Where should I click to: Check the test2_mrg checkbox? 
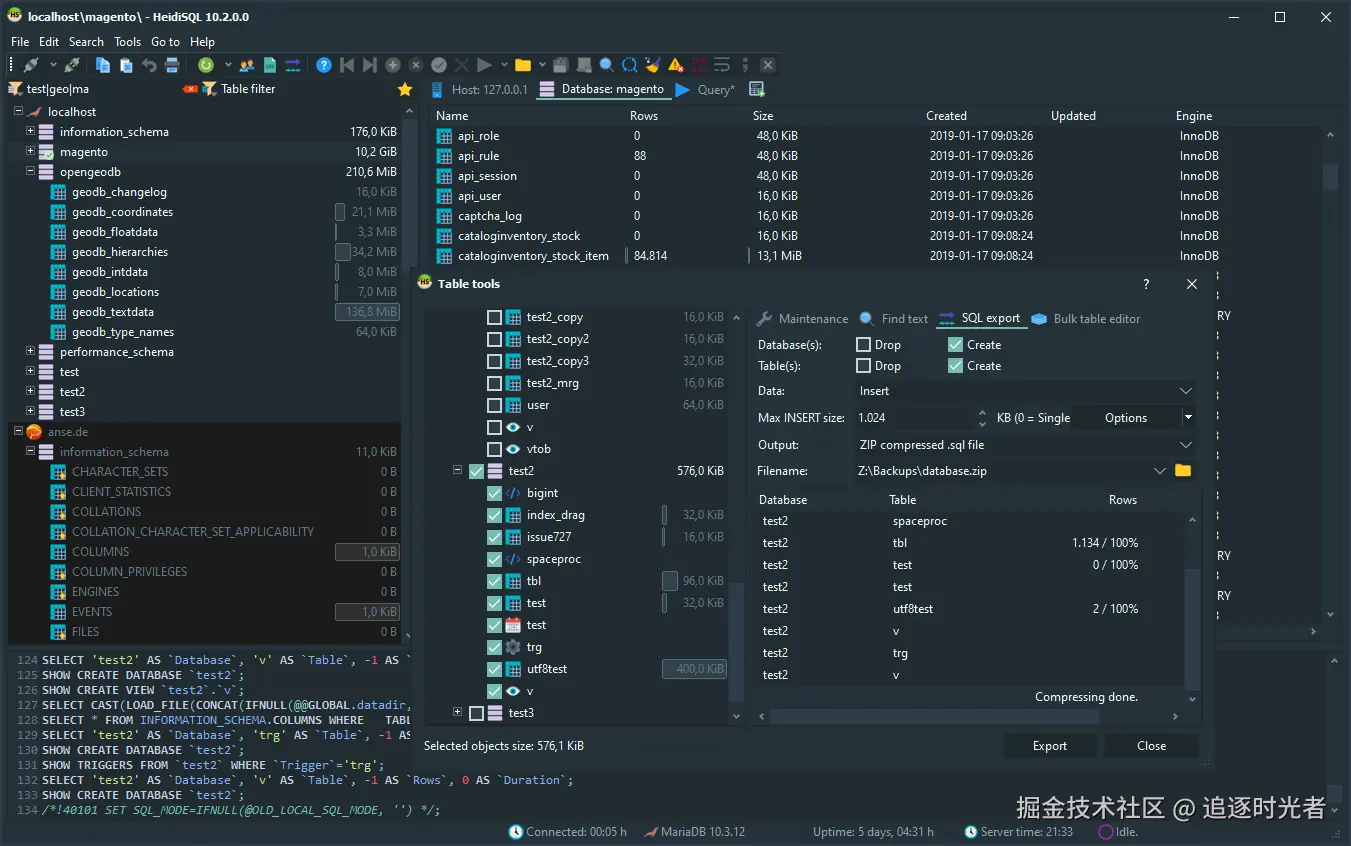[494, 383]
